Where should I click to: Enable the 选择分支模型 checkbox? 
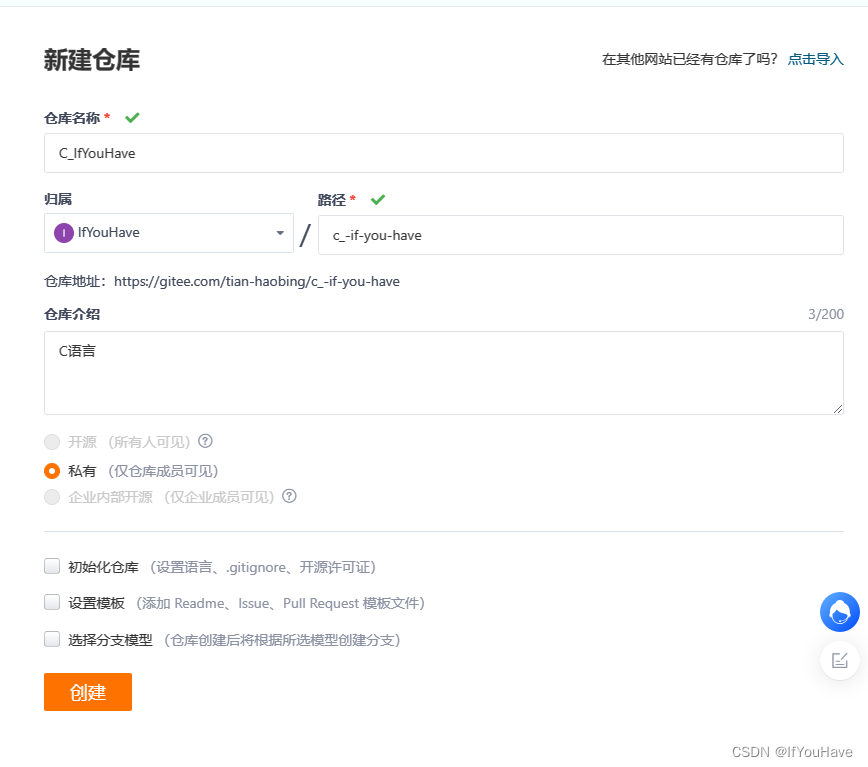point(52,639)
